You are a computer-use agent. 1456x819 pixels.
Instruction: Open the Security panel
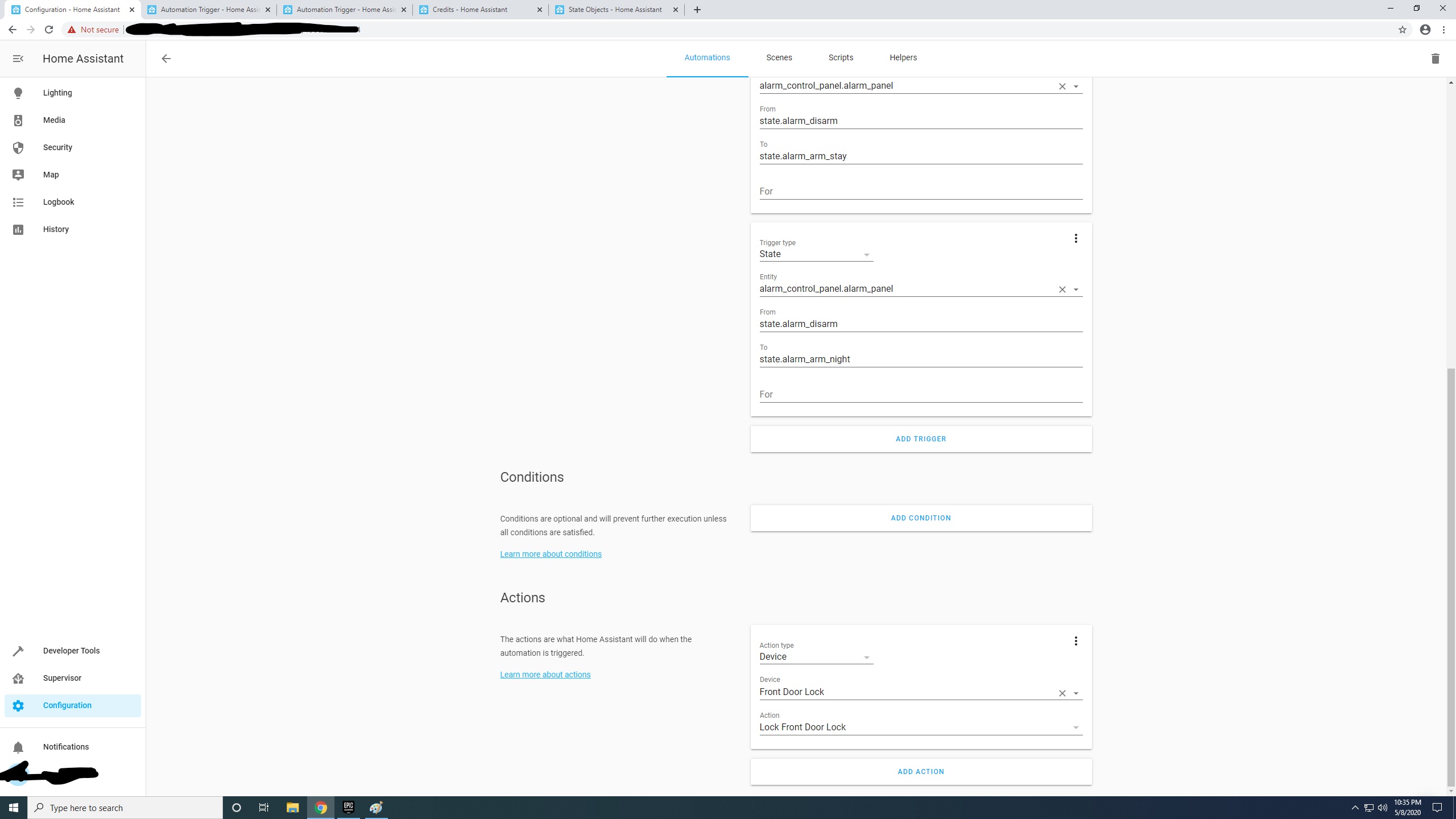coord(57,147)
